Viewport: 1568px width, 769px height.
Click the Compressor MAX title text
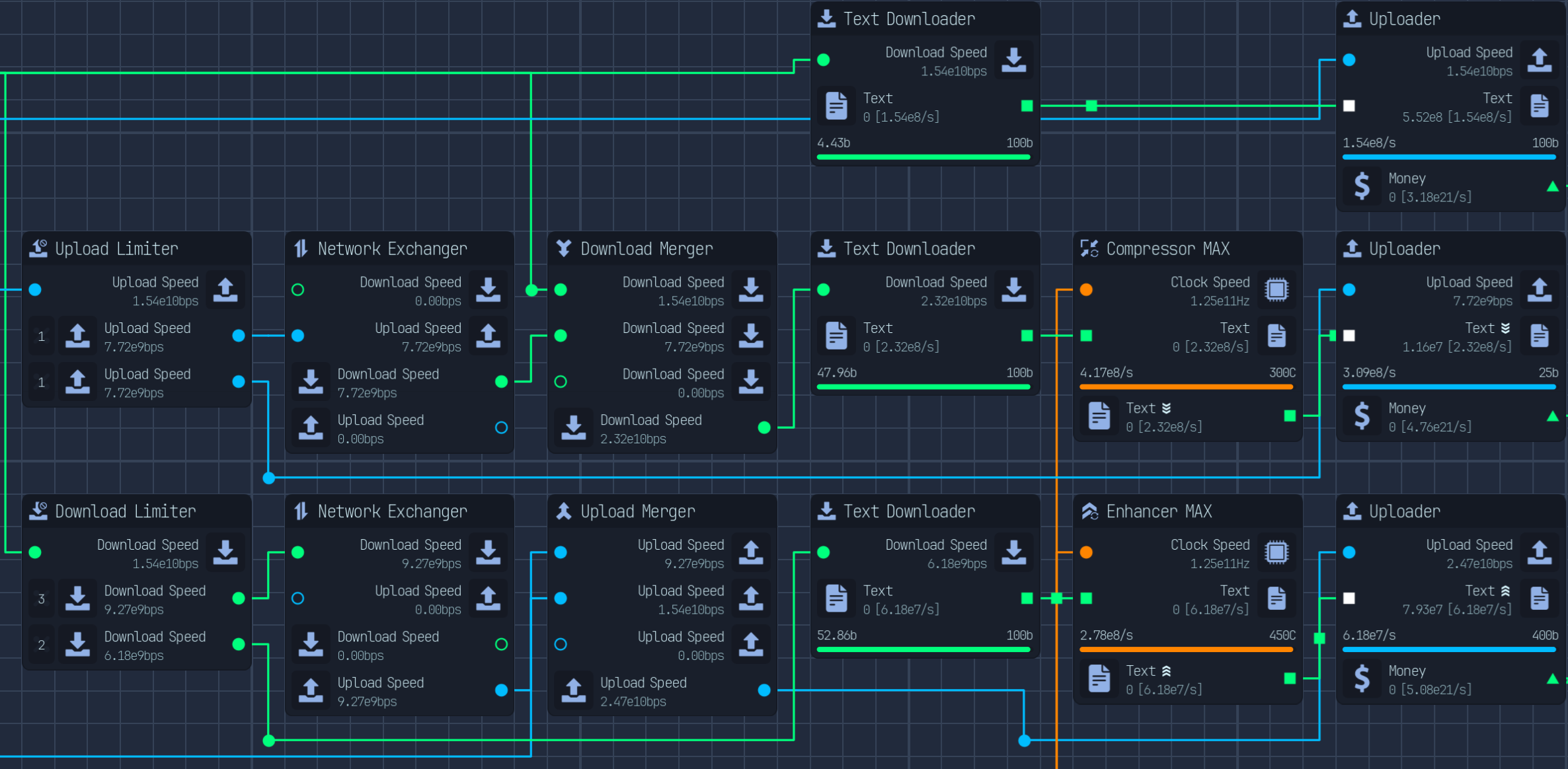1168,249
